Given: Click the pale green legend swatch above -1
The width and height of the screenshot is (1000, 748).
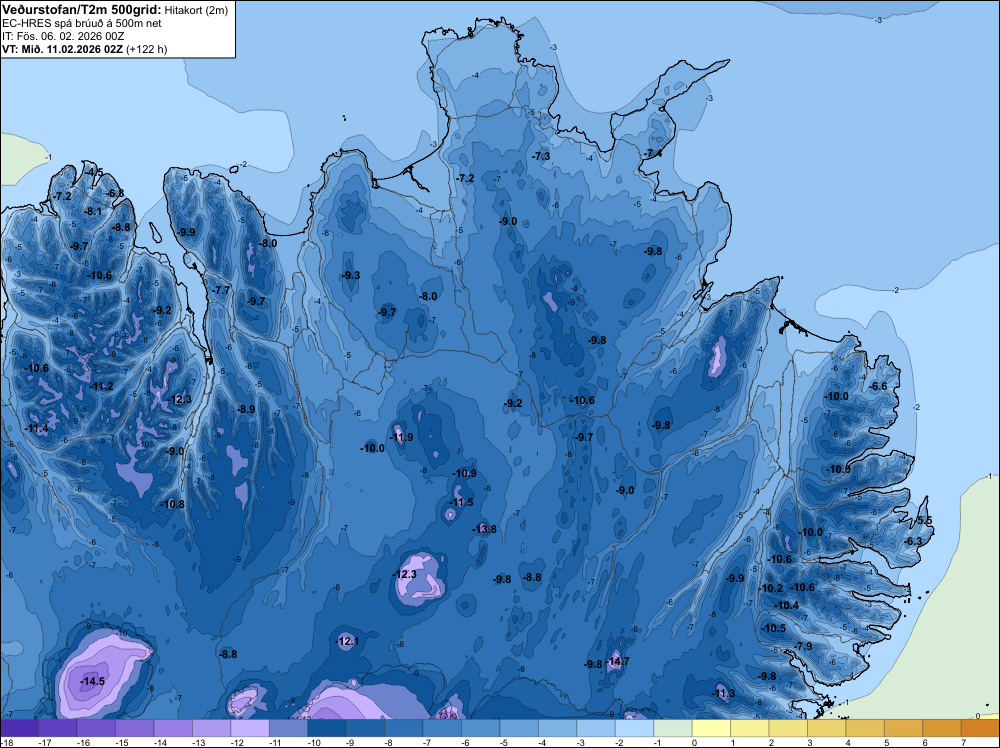Looking at the screenshot, I should [x=673, y=728].
